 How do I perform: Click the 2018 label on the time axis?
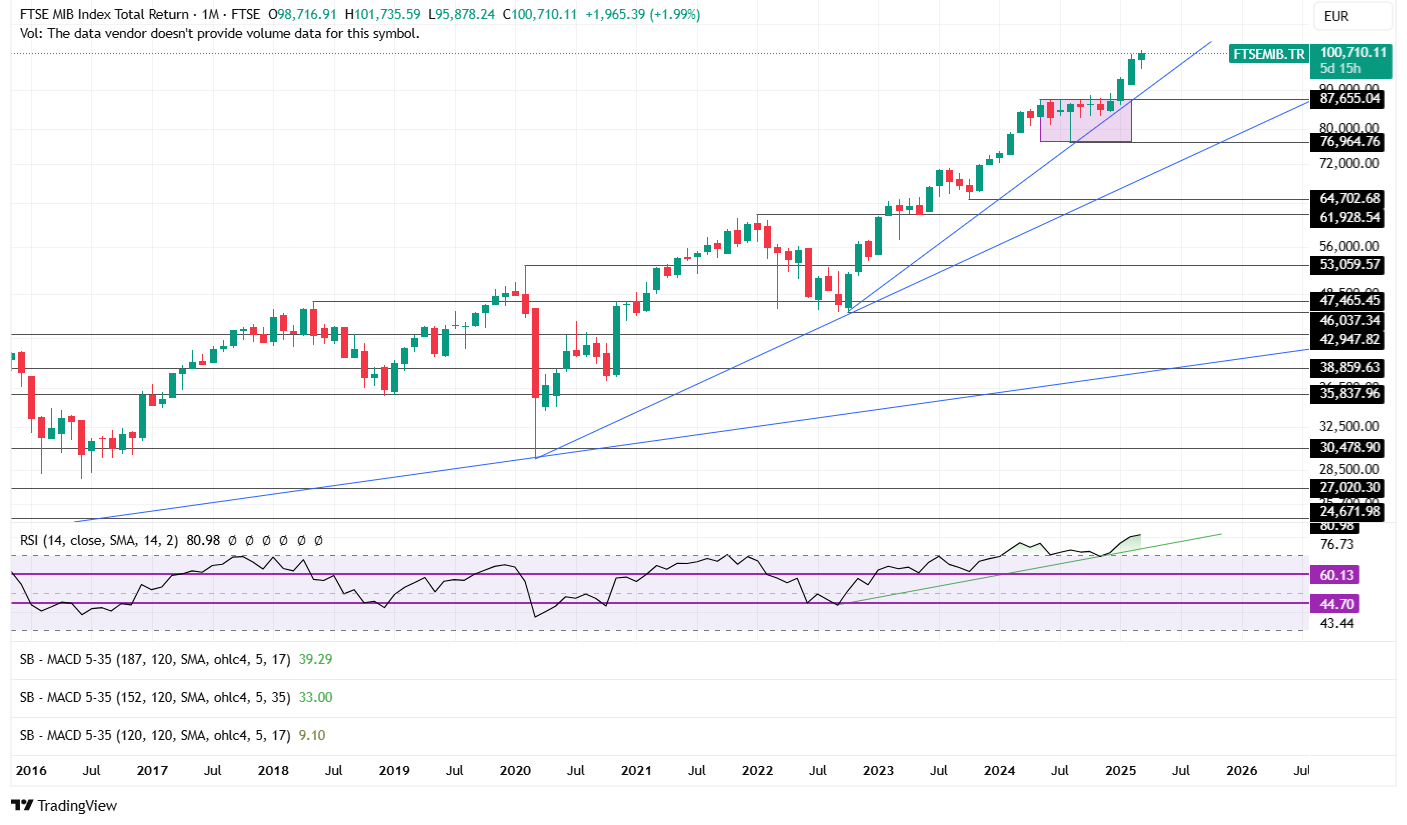[273, 771]
